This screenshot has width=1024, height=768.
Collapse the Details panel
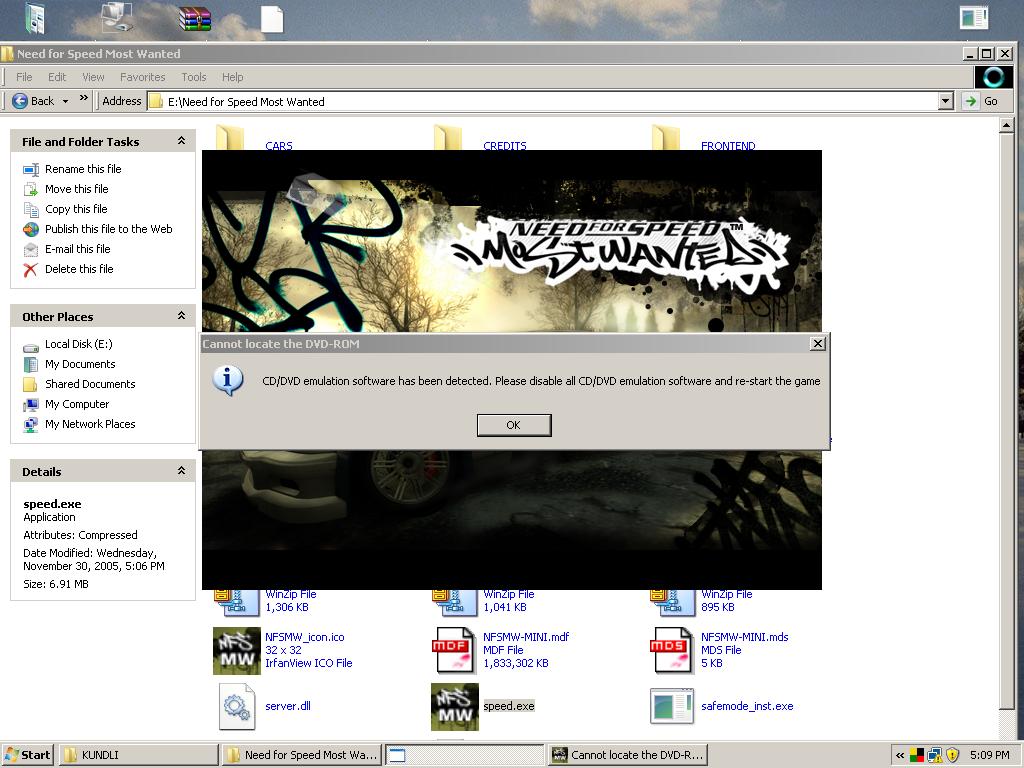[x=182, y=471]
